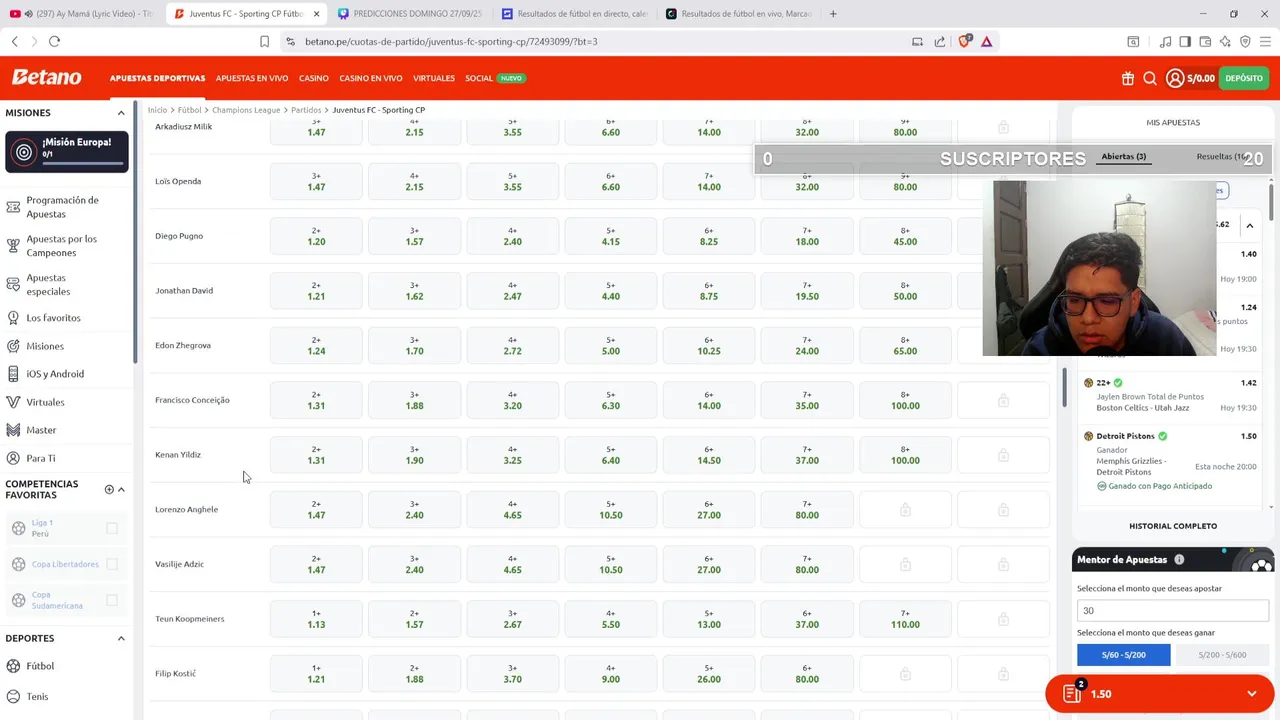The height and width of the screenshot is (720, 1280).
Task: Collapse the open bet card chevron
Action: point(1249,226)
